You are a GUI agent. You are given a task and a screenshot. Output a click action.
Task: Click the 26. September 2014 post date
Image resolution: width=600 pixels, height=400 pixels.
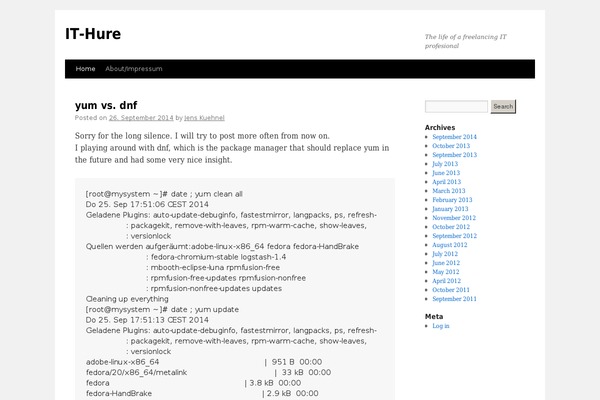point(141,118)
